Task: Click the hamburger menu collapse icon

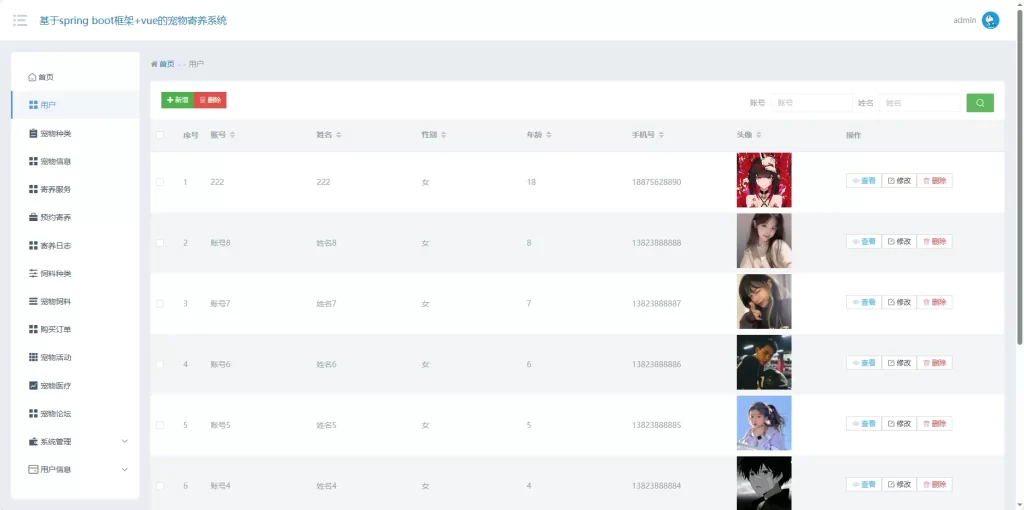Action: (x=20, y=20)
